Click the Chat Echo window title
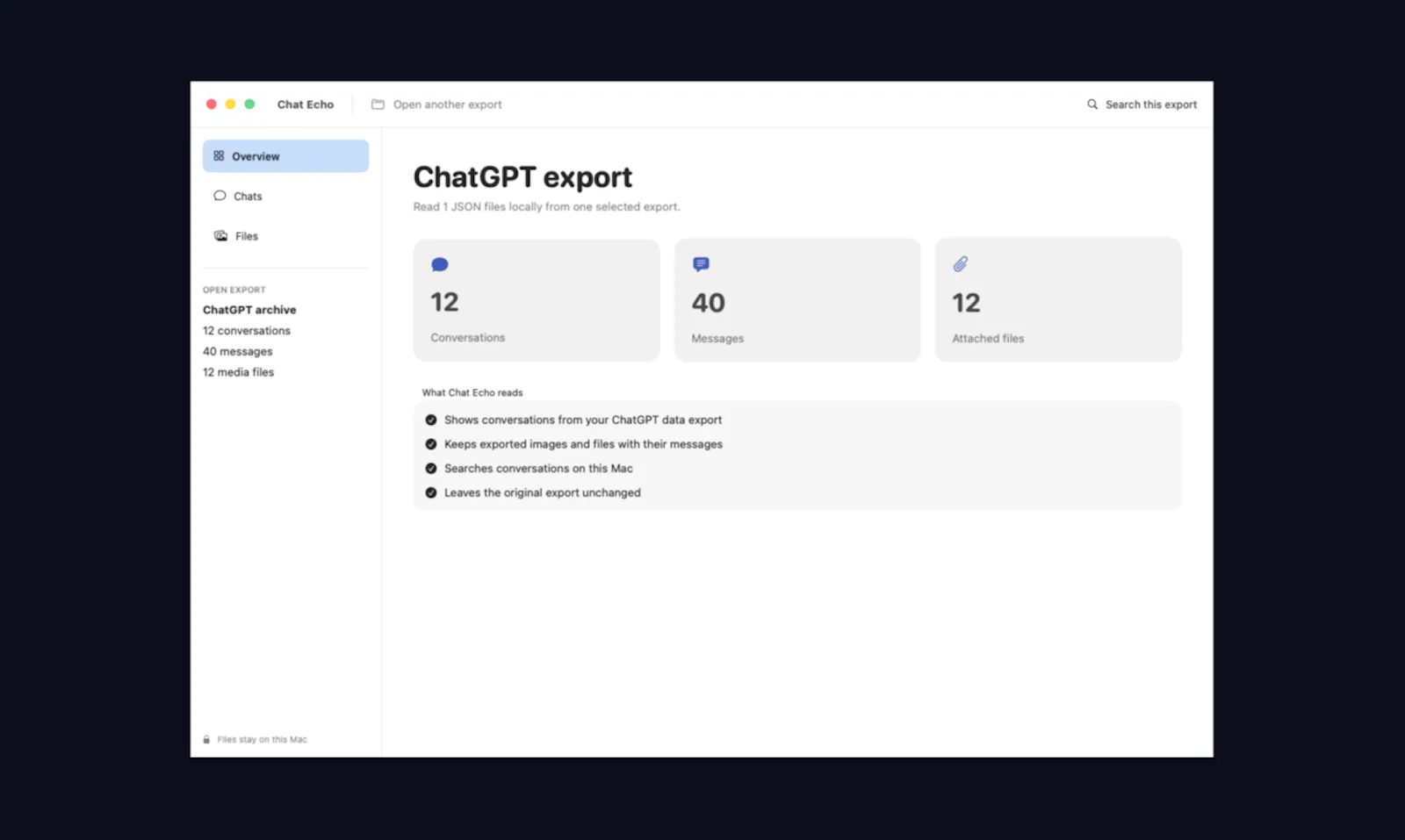The image size is (1405, 840). coord(306,104)
